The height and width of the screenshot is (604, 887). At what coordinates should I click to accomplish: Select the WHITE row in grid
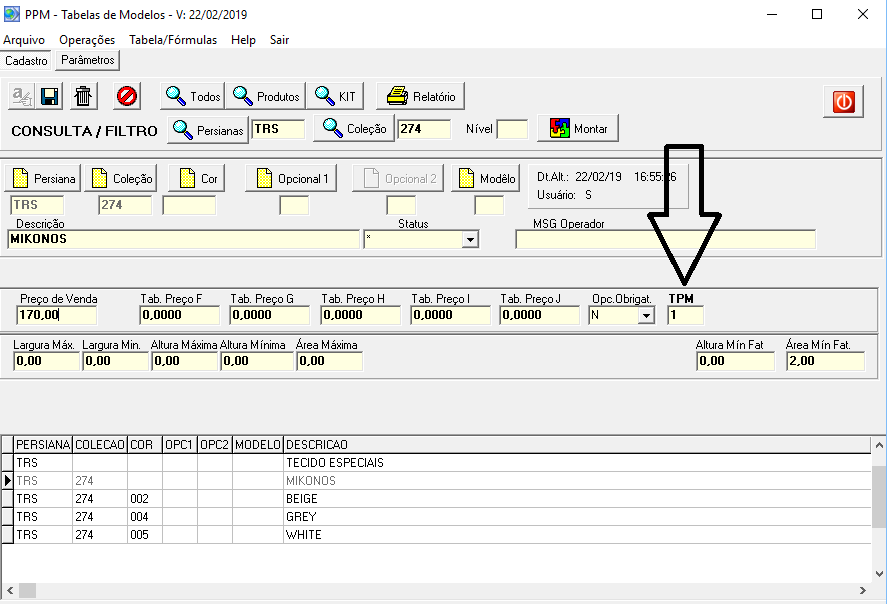click(x=436, y=535)
